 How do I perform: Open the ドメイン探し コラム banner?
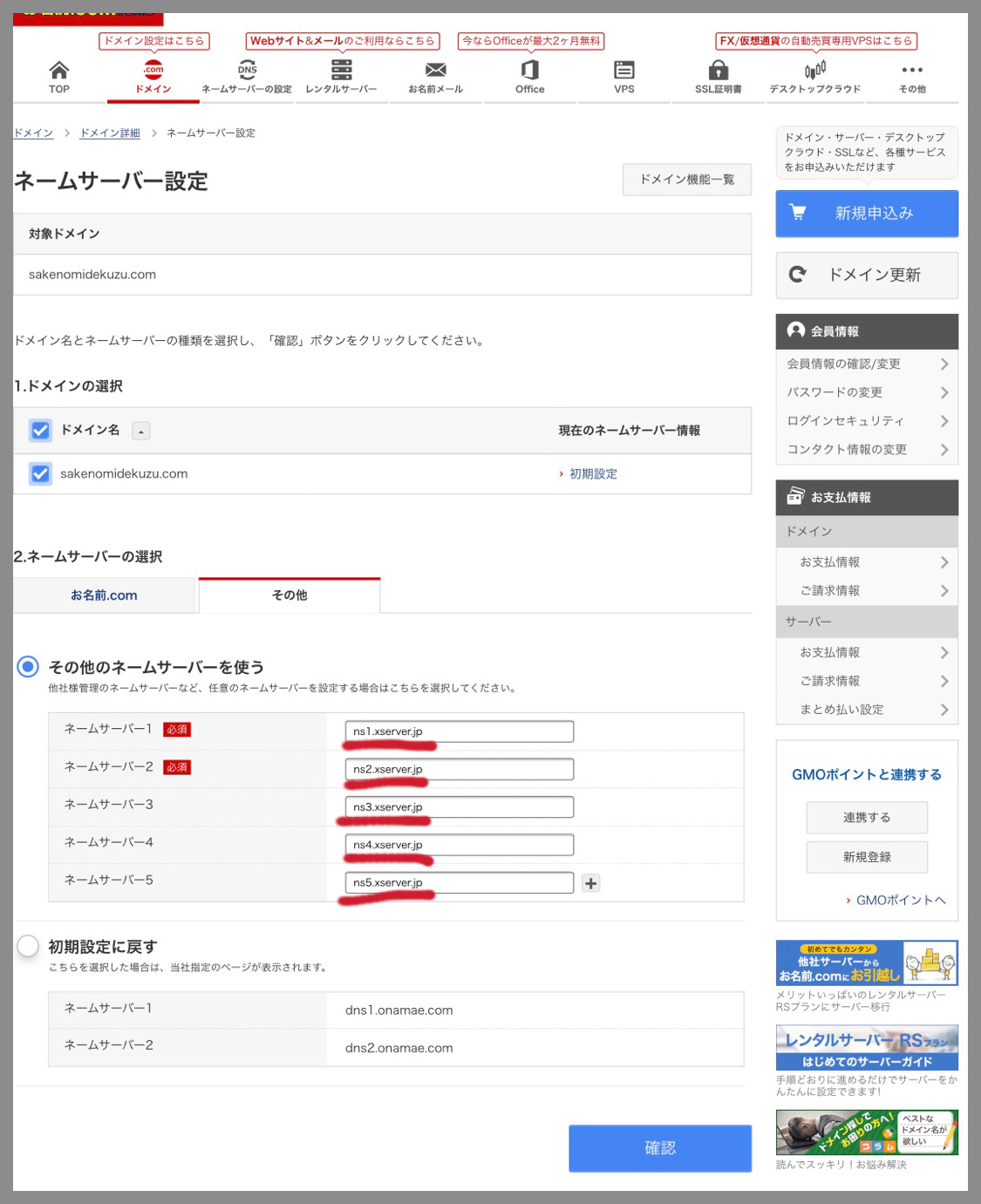click(x=867, y=1132)
